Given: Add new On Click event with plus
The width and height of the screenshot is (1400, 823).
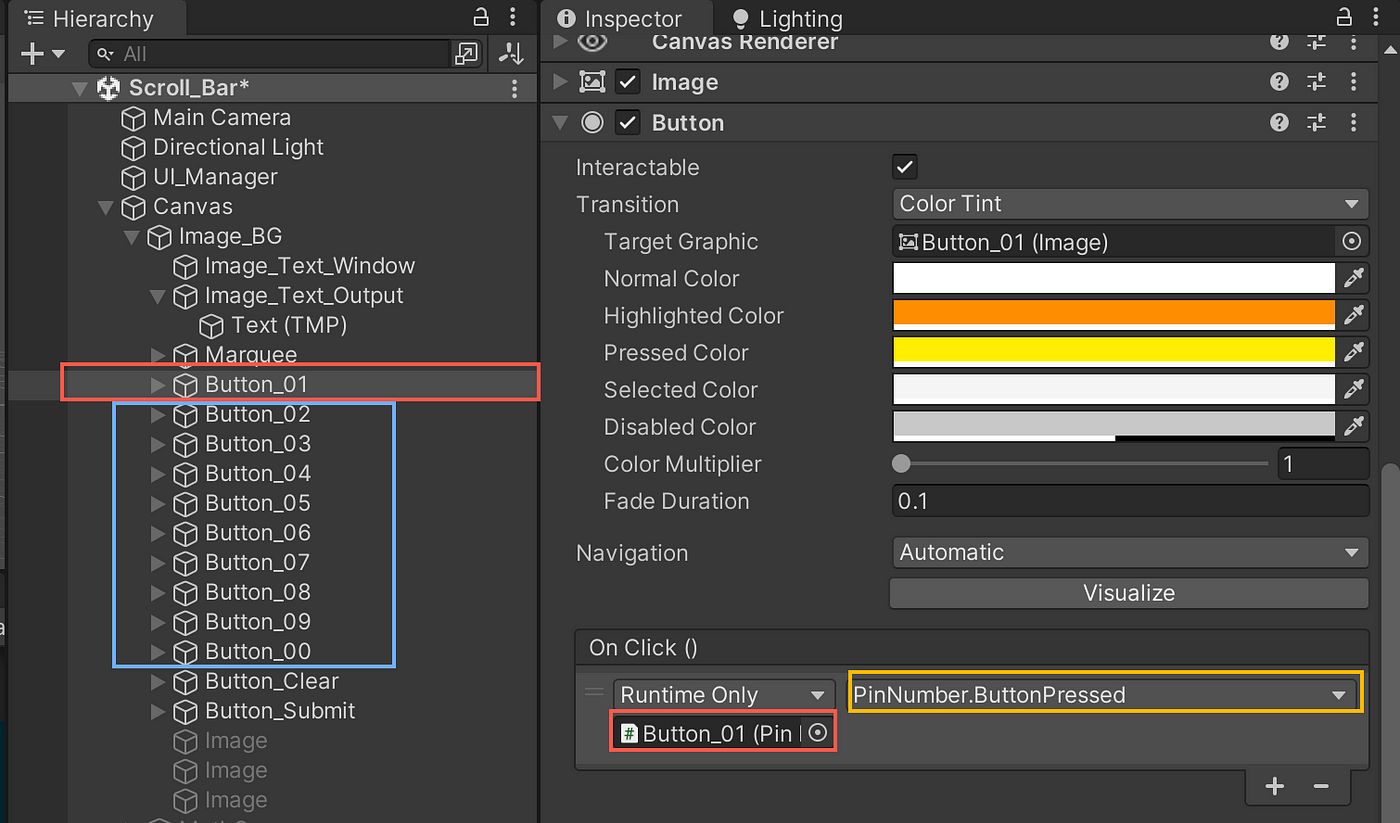Looking at the screenshot, I should point(1274,786).
